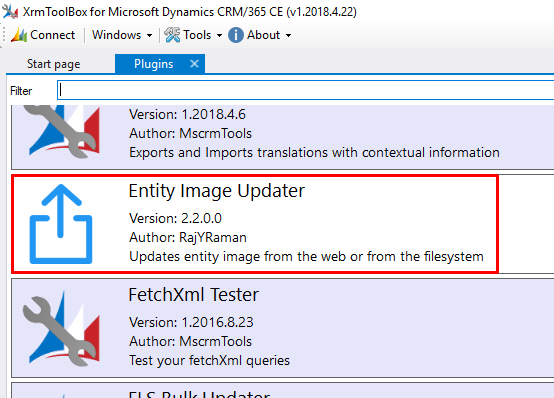
Task: Focus the Filter text field
Action: pyautogui.click(x=305, y=90)
